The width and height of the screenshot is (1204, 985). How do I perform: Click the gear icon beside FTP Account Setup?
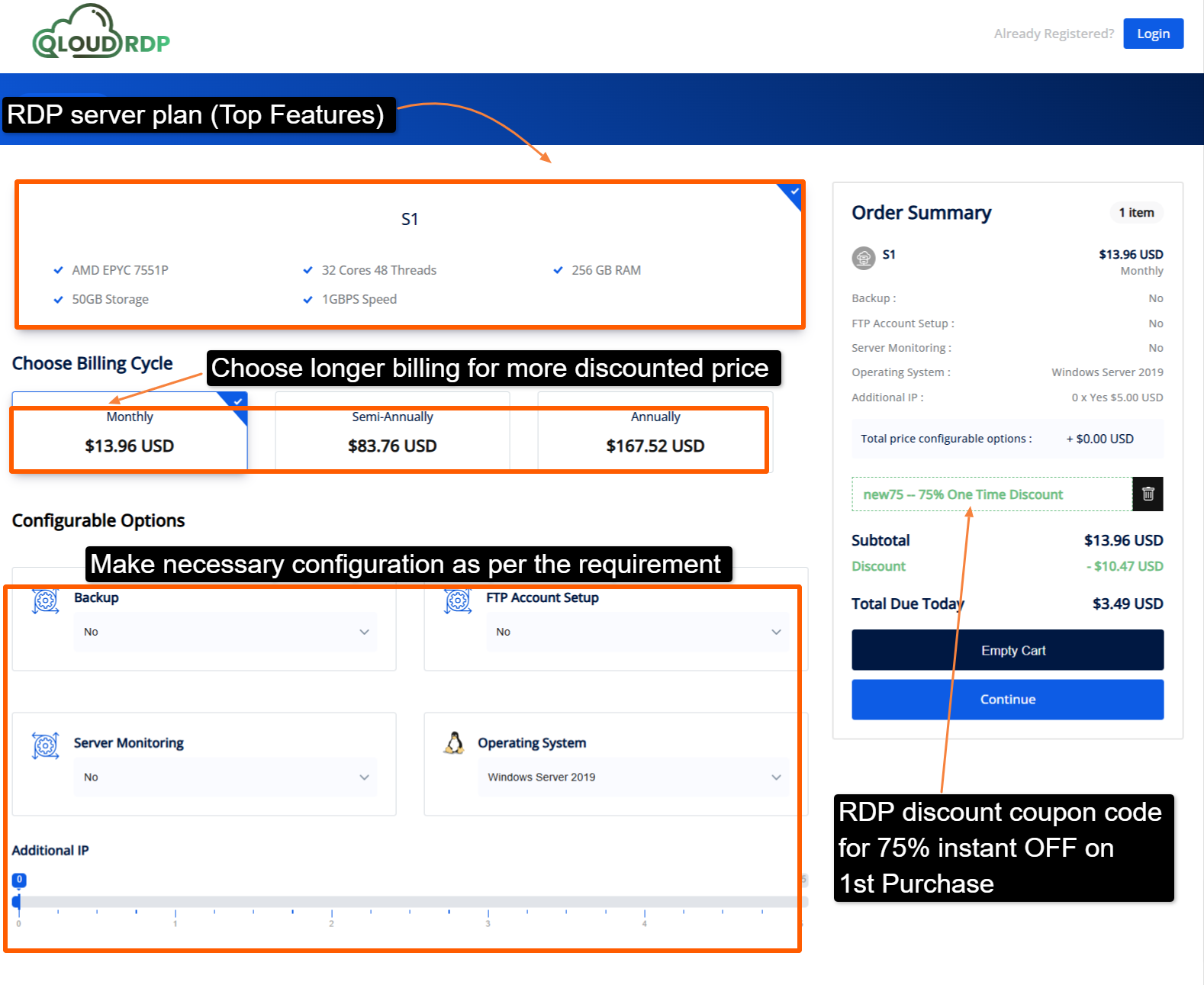458,600
